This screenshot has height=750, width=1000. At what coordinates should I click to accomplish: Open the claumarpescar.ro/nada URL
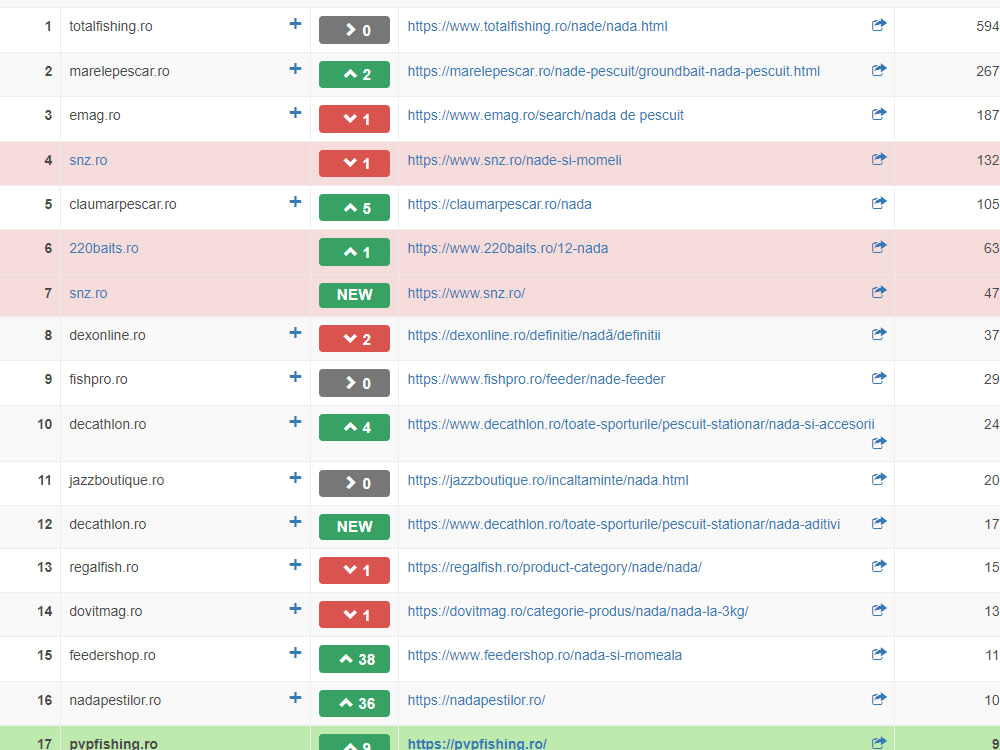[499, 204]
